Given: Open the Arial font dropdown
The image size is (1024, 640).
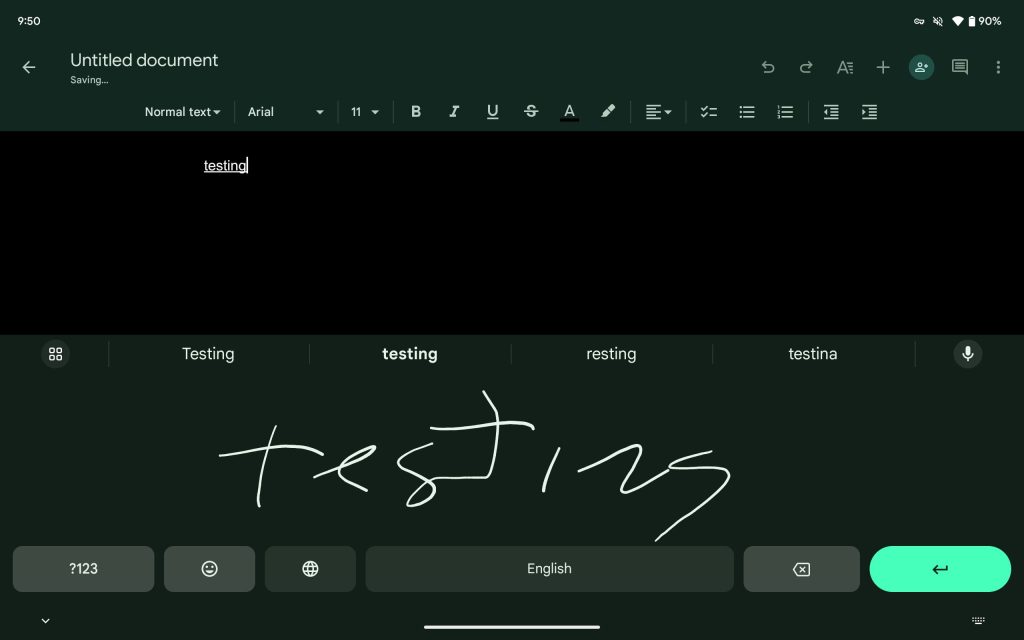Looking at the screenshot, I should (x=286, y=112).
